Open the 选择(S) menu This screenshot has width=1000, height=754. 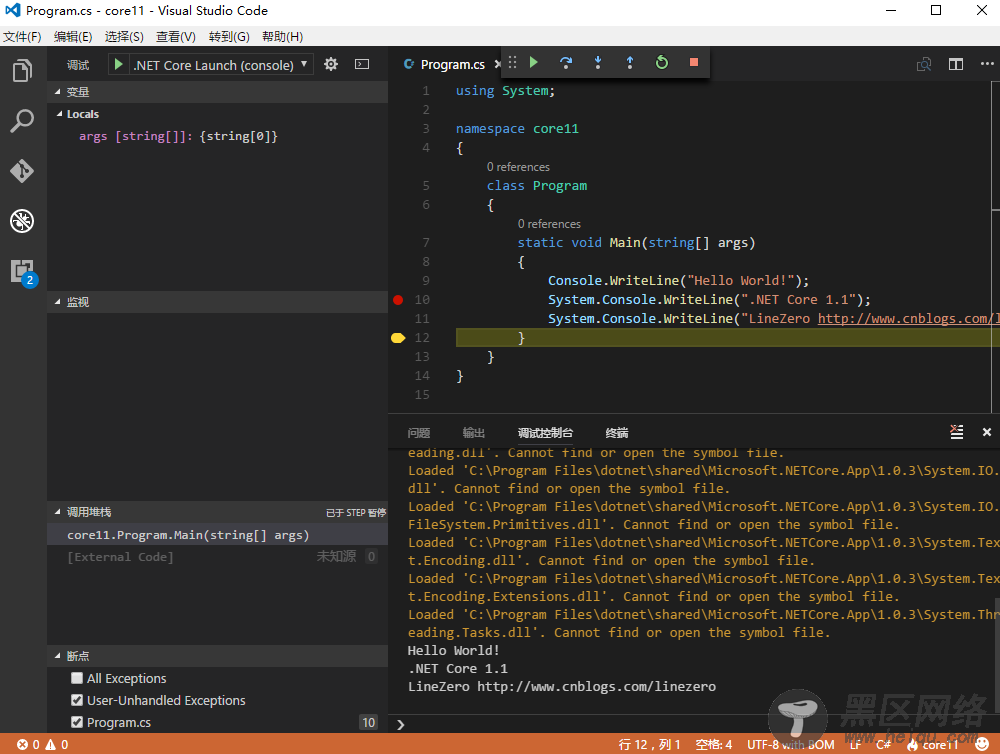(x=124, y=36)
